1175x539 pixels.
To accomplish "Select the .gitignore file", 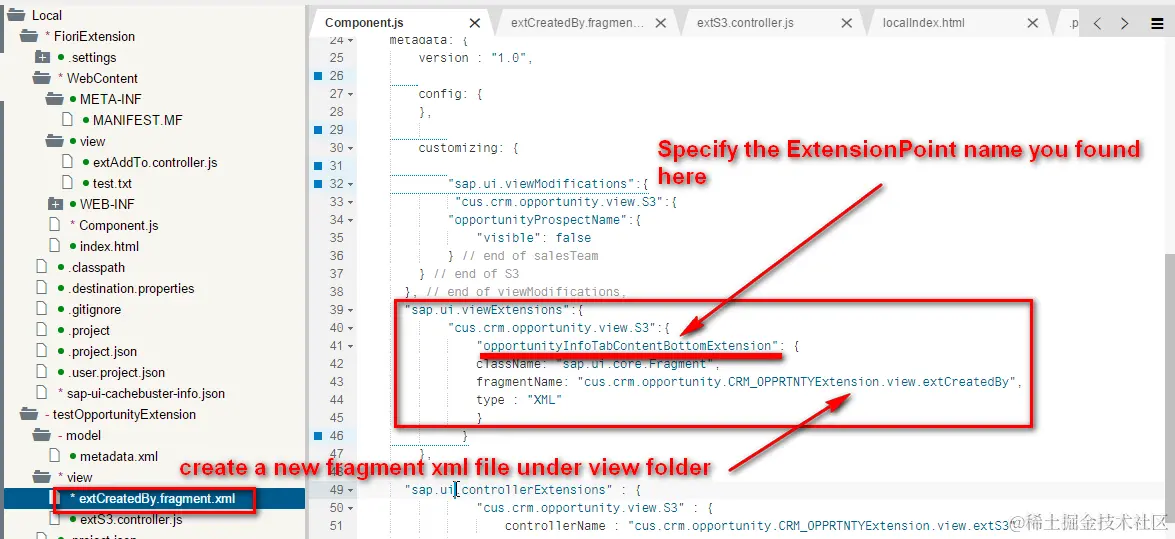I will pos(94,309).
